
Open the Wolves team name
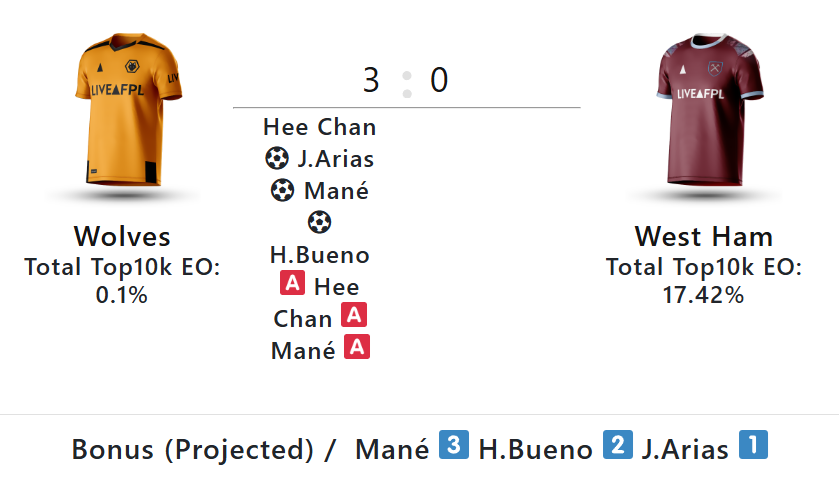pos(122,237)
